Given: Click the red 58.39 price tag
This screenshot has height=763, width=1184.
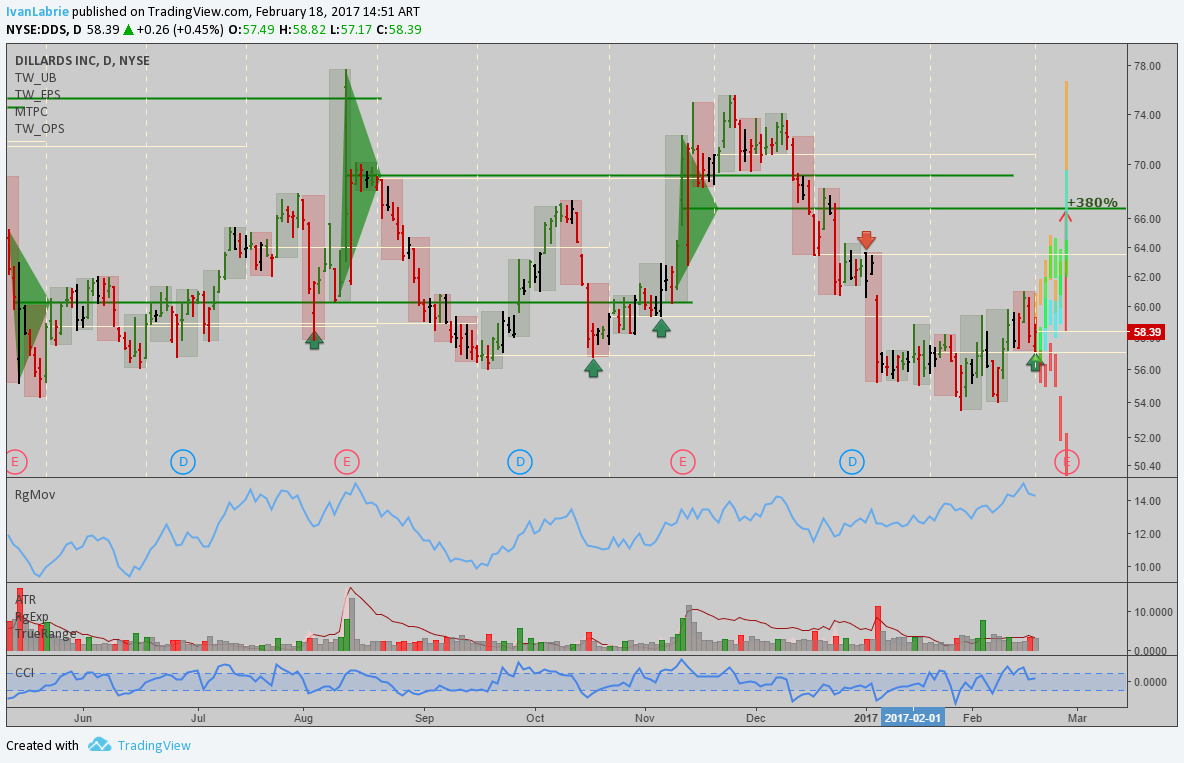Looking at the screenshot, I should (1146, 332).
